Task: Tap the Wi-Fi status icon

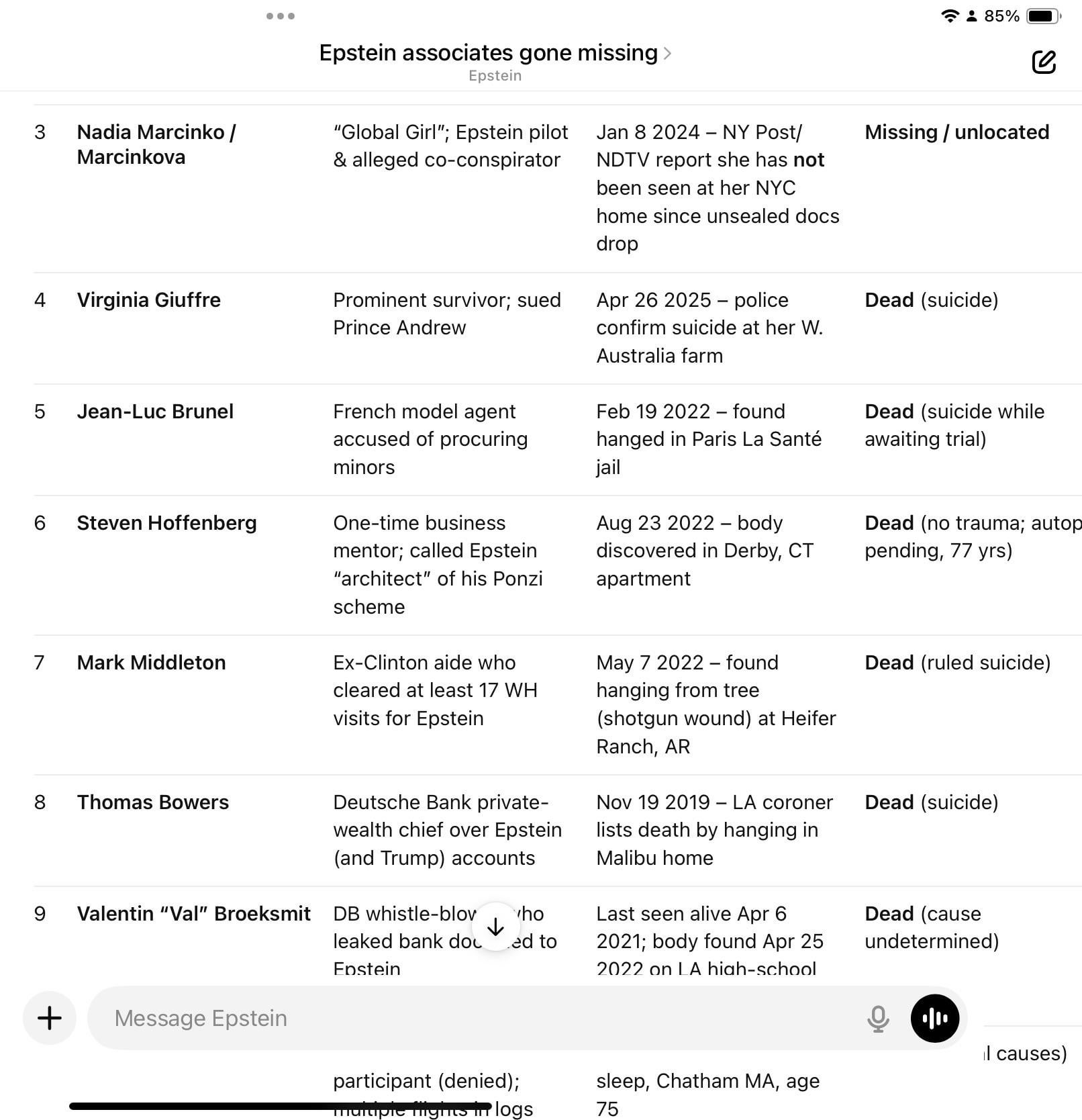Action: [x=949, y=16]
